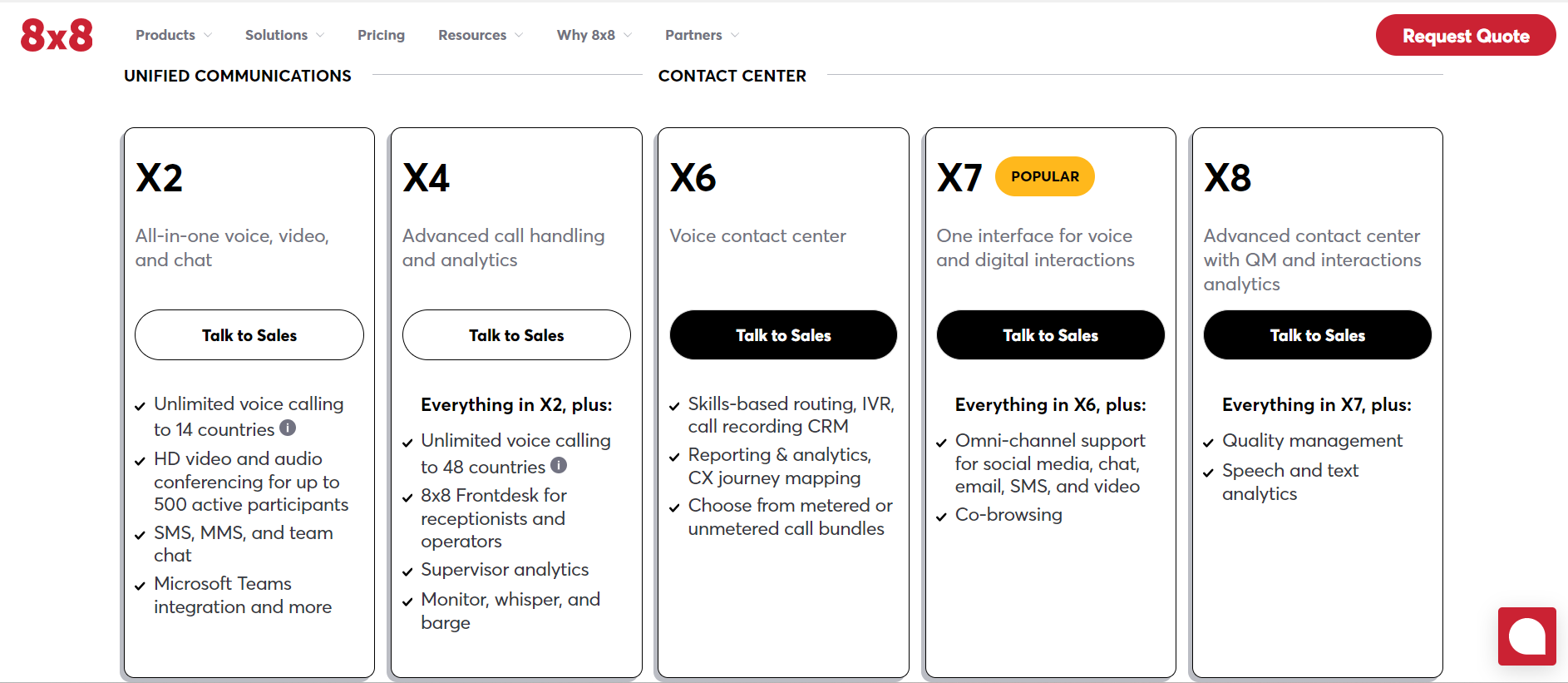Click Talk to Sales for X4
1568x683 pixels.
pos(516,335)
